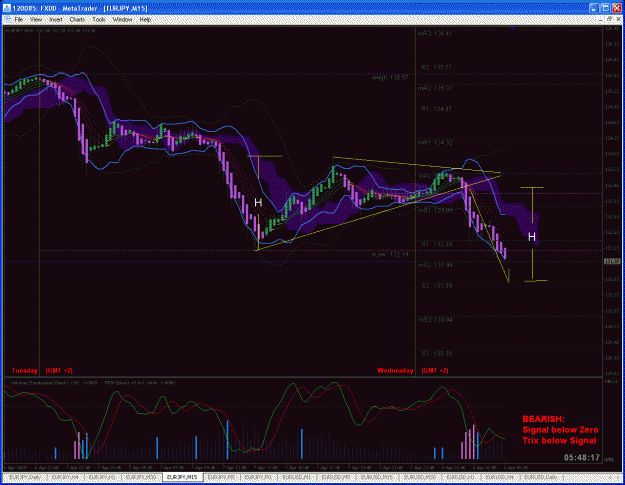Viewport: 625px width, 485px height.
Task: Click the current price label on price axis
Action: (612, 261)
